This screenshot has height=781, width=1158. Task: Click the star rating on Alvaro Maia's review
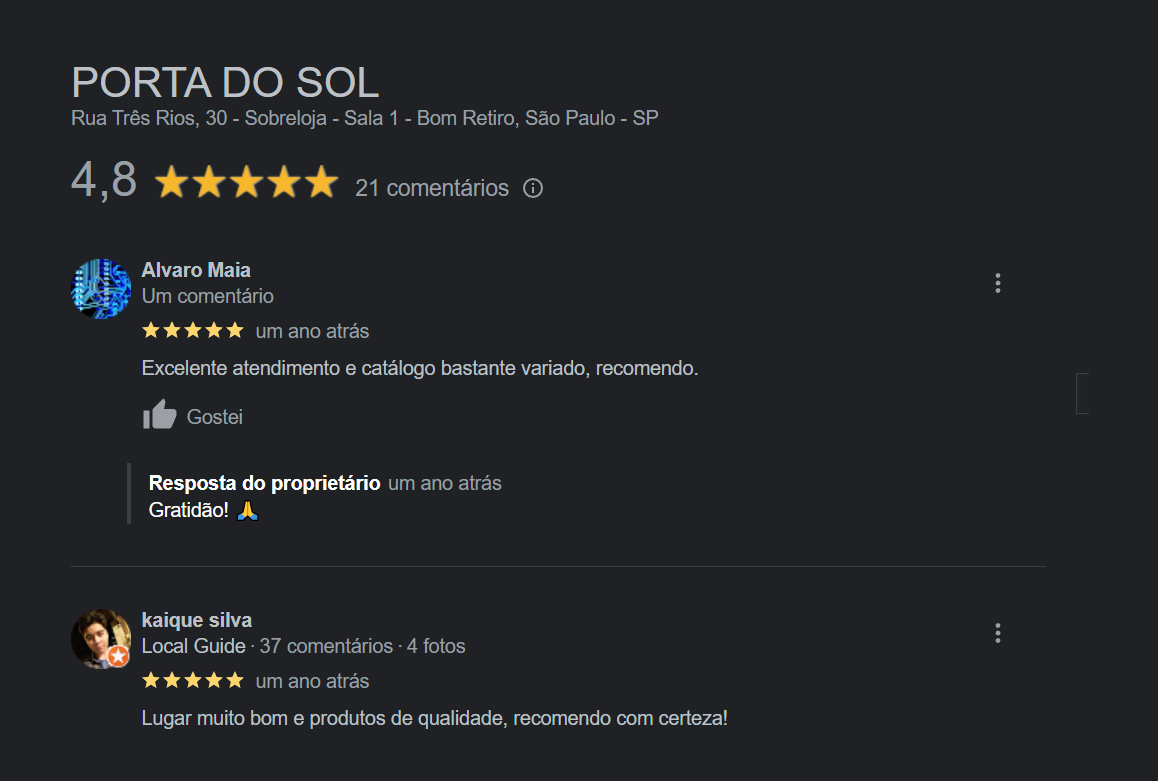tap(192, 330)
